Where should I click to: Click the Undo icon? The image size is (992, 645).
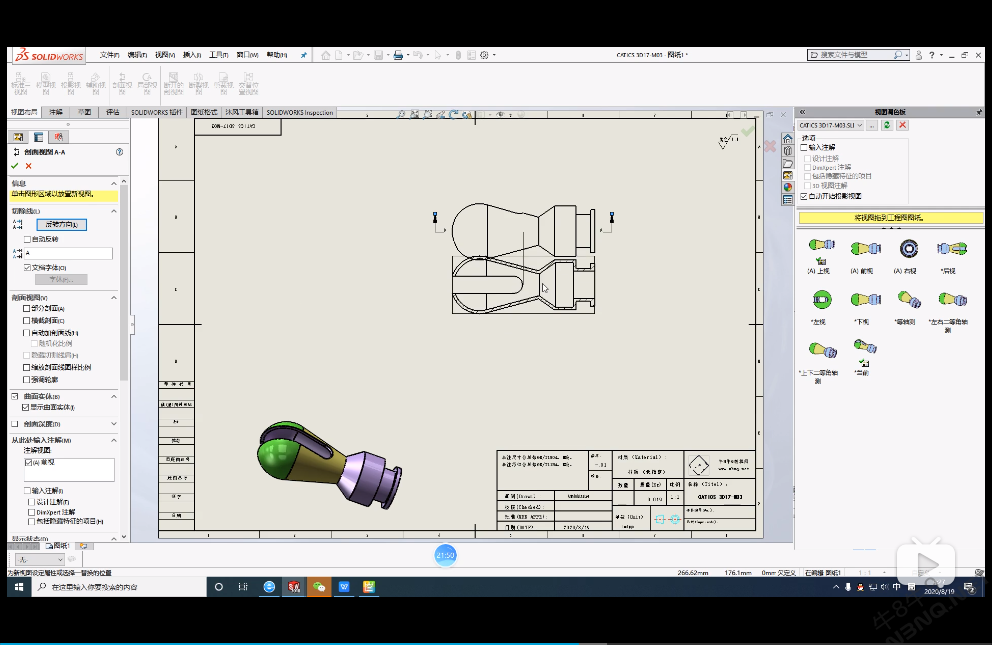pyautogui.click(x=418, y=55)
